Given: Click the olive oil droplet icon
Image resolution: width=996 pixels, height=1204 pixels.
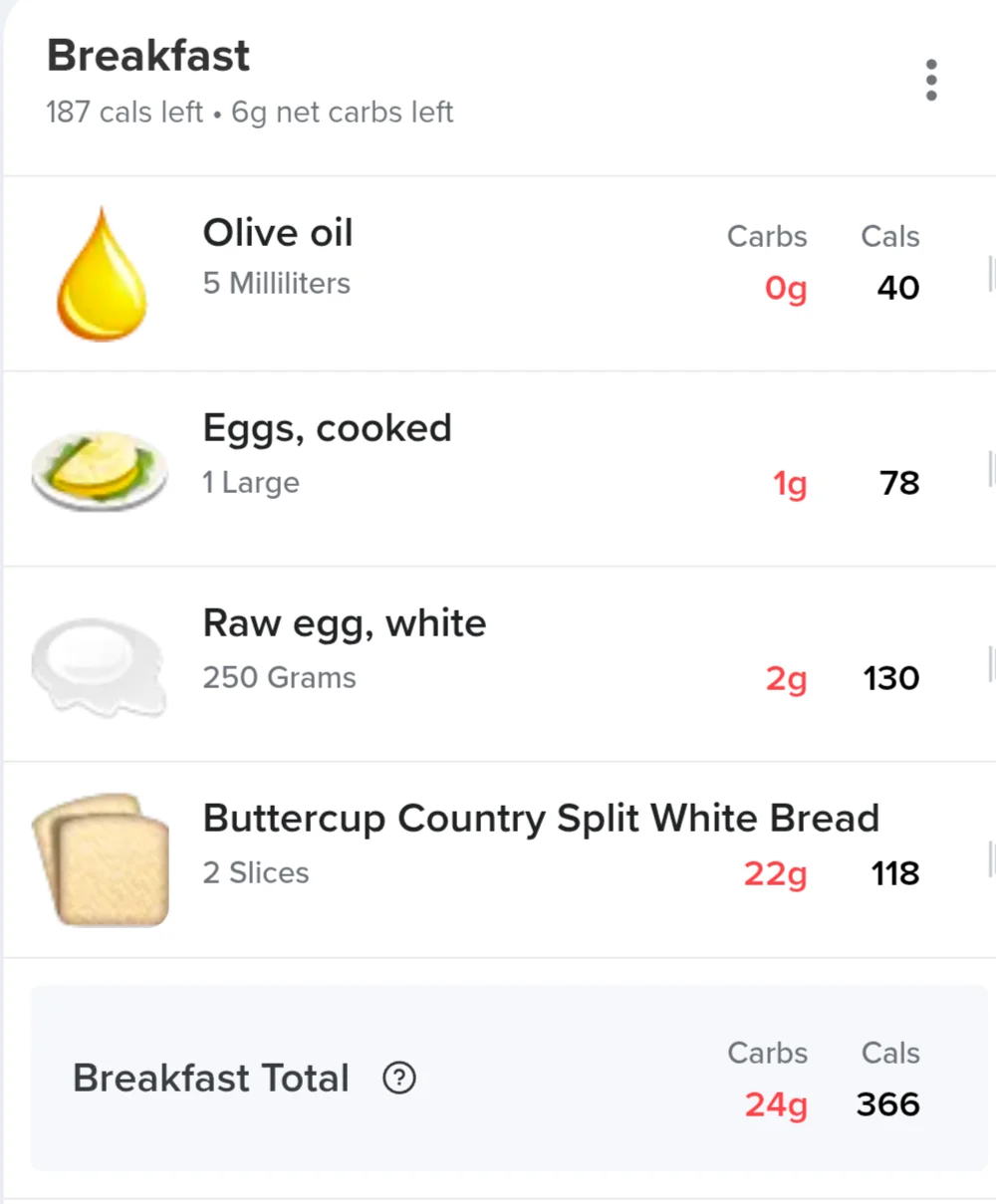Looking at the screenshot, I should [102, 274].
